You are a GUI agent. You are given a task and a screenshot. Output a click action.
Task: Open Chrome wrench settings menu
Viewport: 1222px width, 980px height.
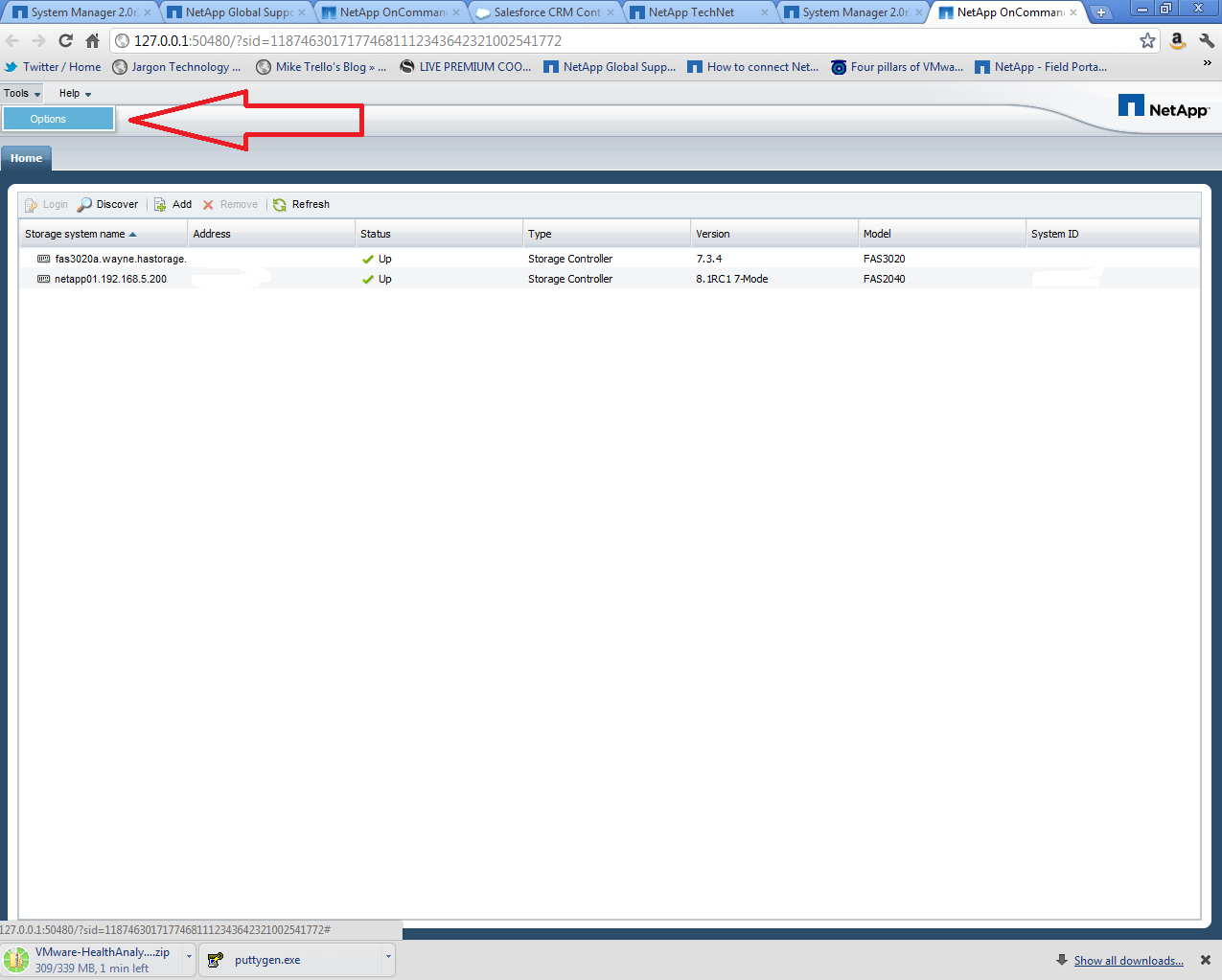(1207, 40)
